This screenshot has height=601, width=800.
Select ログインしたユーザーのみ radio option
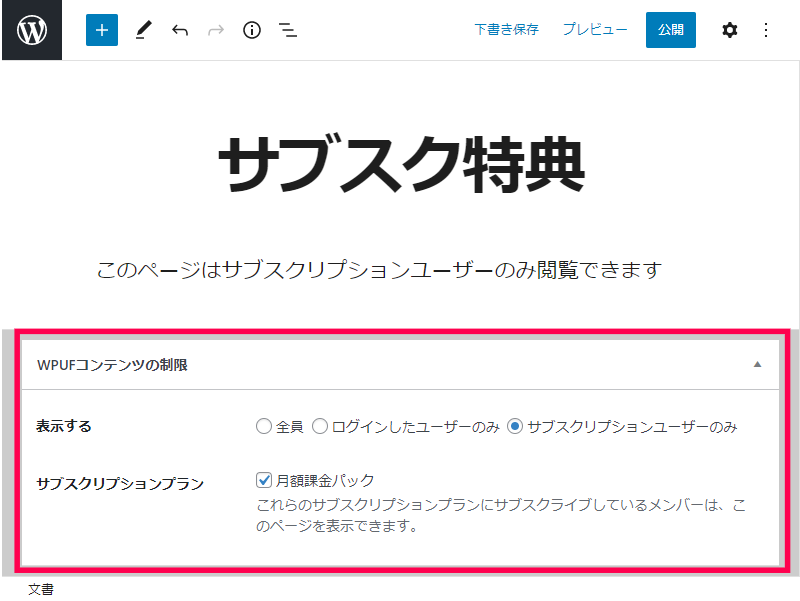click(319, 426)
